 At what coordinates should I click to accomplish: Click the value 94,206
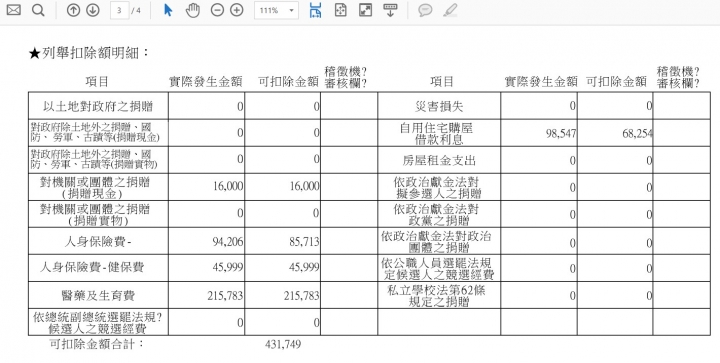coord(228,241)
